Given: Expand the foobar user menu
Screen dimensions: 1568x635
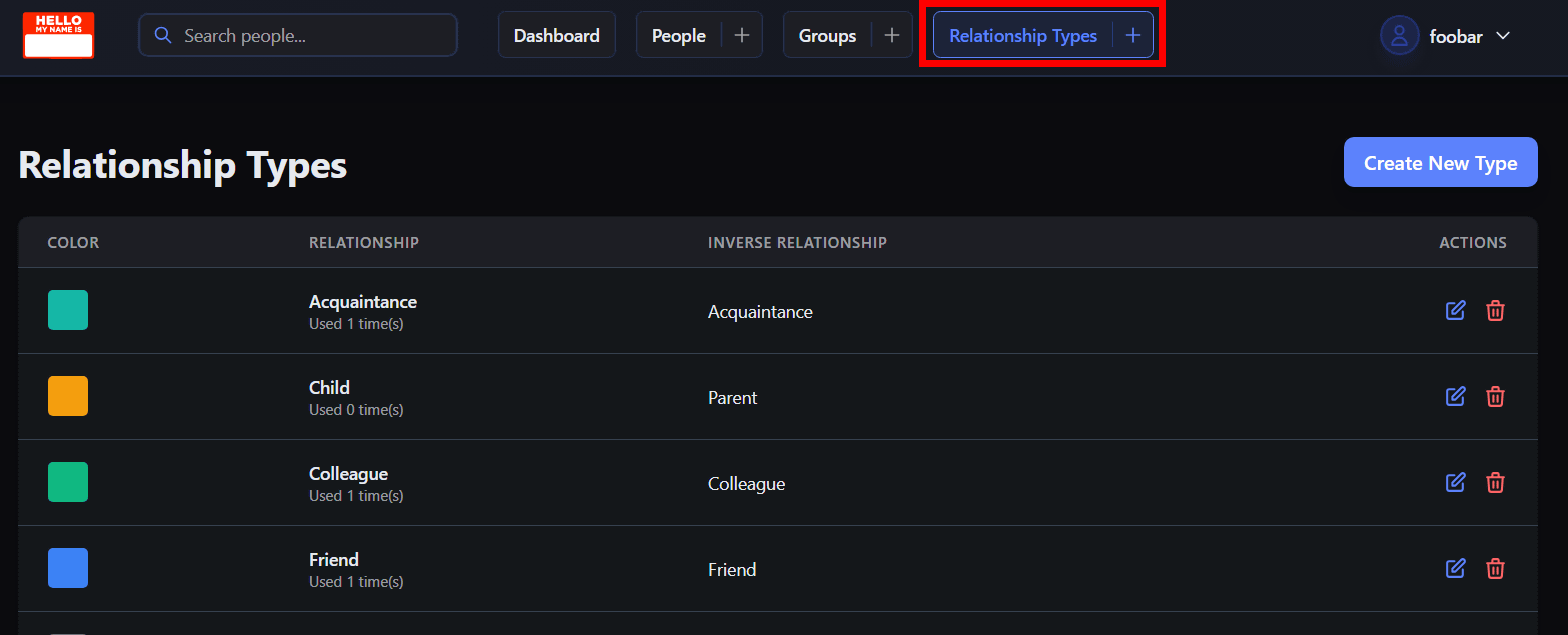Looking at the screenshot, I should [1501, 36].
